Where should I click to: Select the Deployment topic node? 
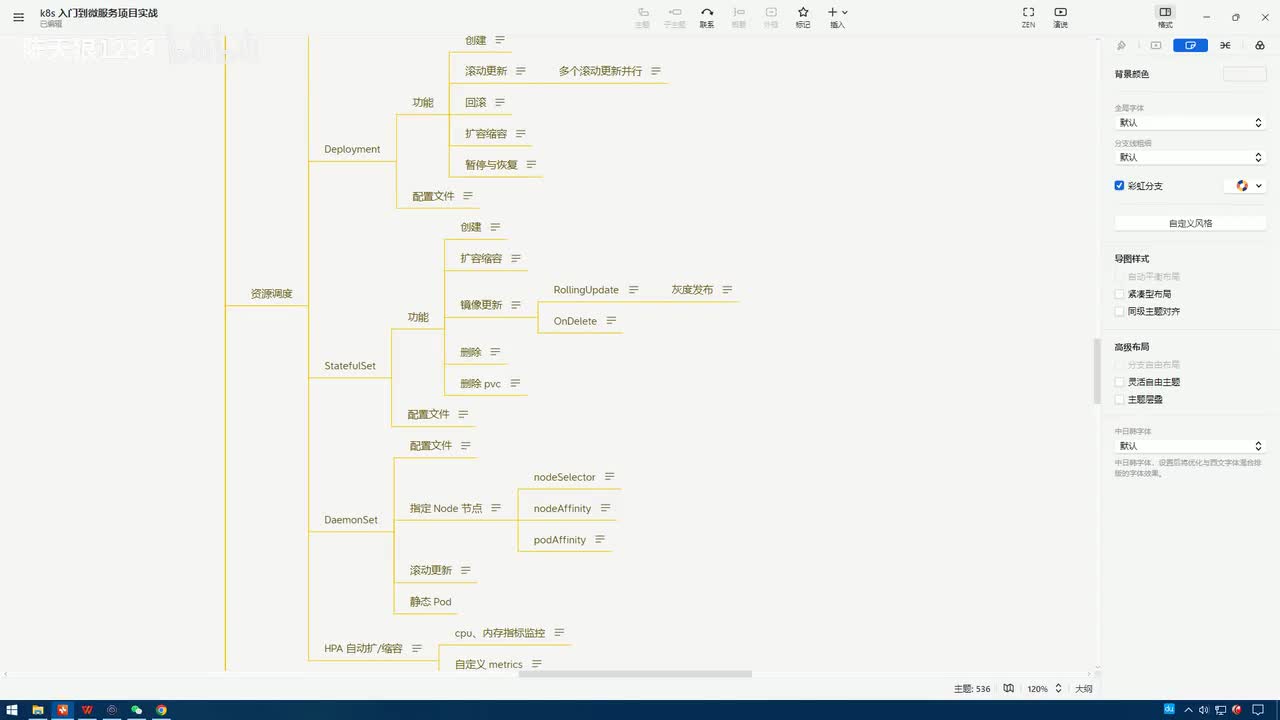tap(352, 149)
